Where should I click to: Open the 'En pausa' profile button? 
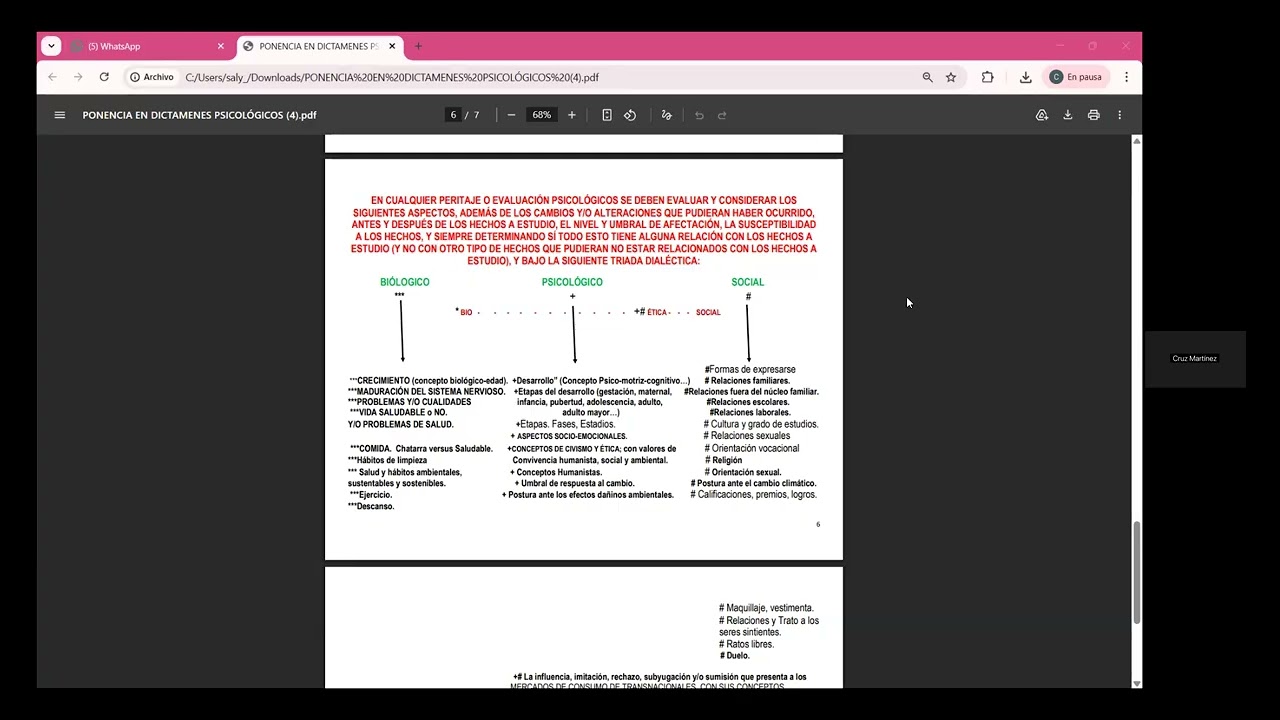[1076, 77]
